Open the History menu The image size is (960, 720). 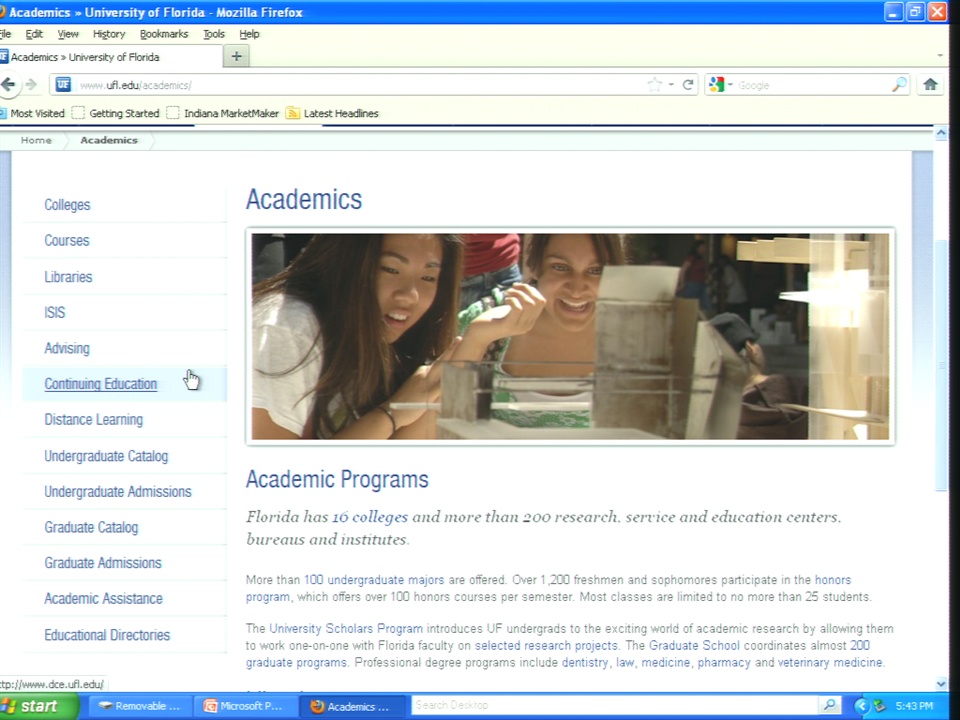click(109, 34)
